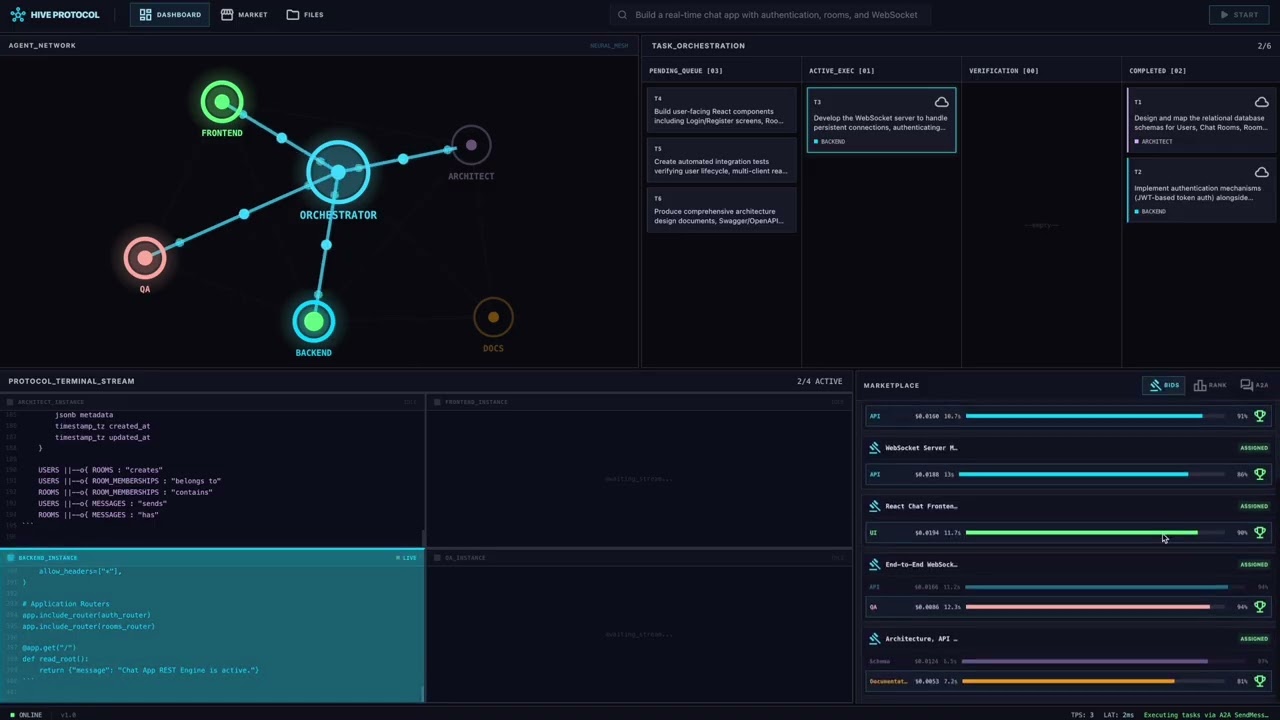Click the Executing tasks status message
This screenshot has height=720, width=1280.
click(x=1206, y=715)
